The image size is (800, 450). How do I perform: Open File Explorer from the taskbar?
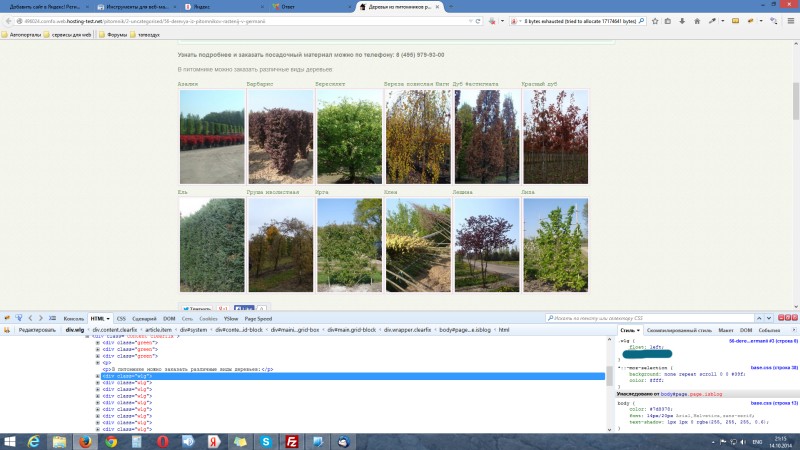(x=59, y=442)
